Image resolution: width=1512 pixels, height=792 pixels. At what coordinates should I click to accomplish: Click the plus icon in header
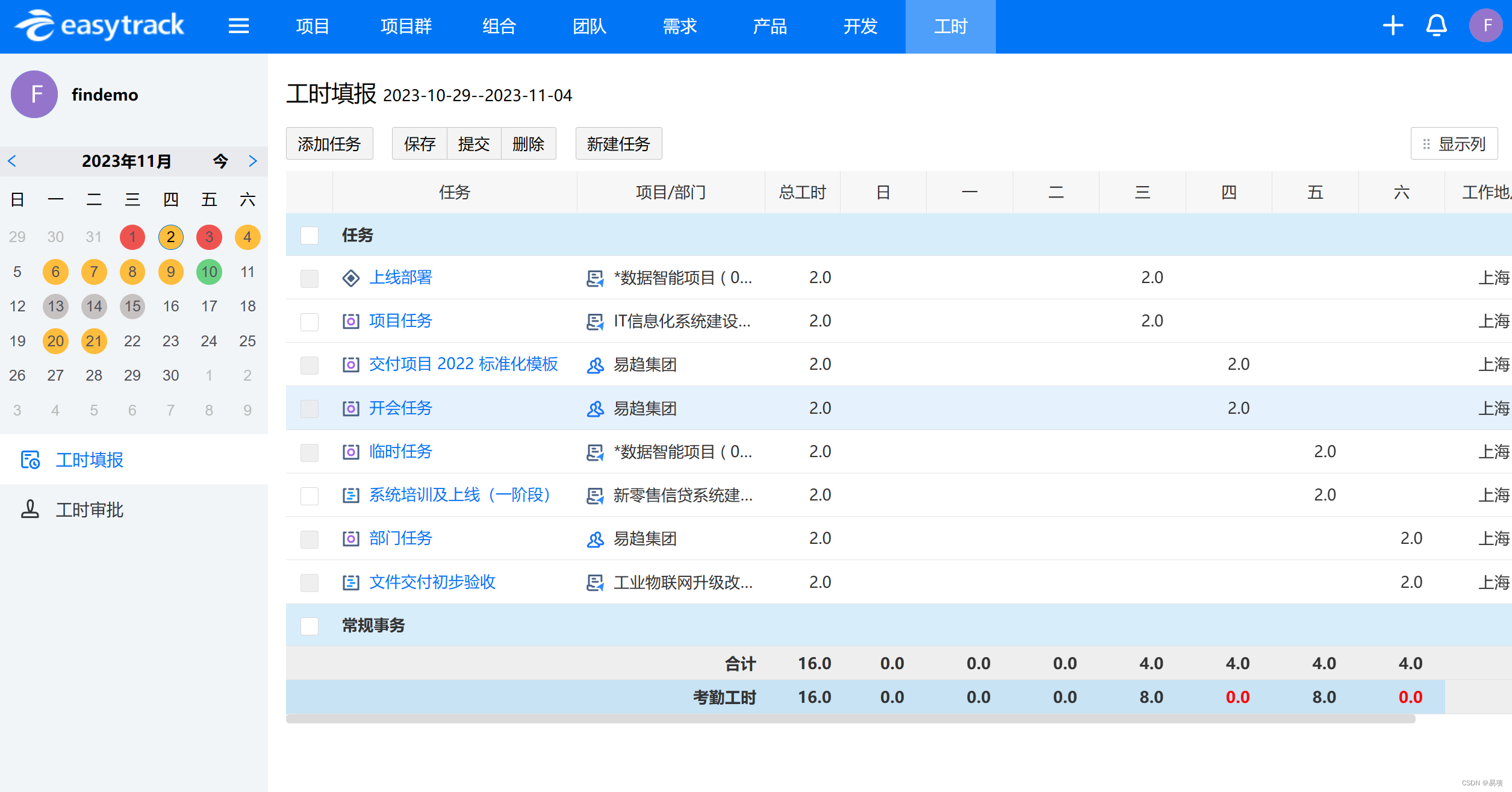click(x=1392, y=25)
